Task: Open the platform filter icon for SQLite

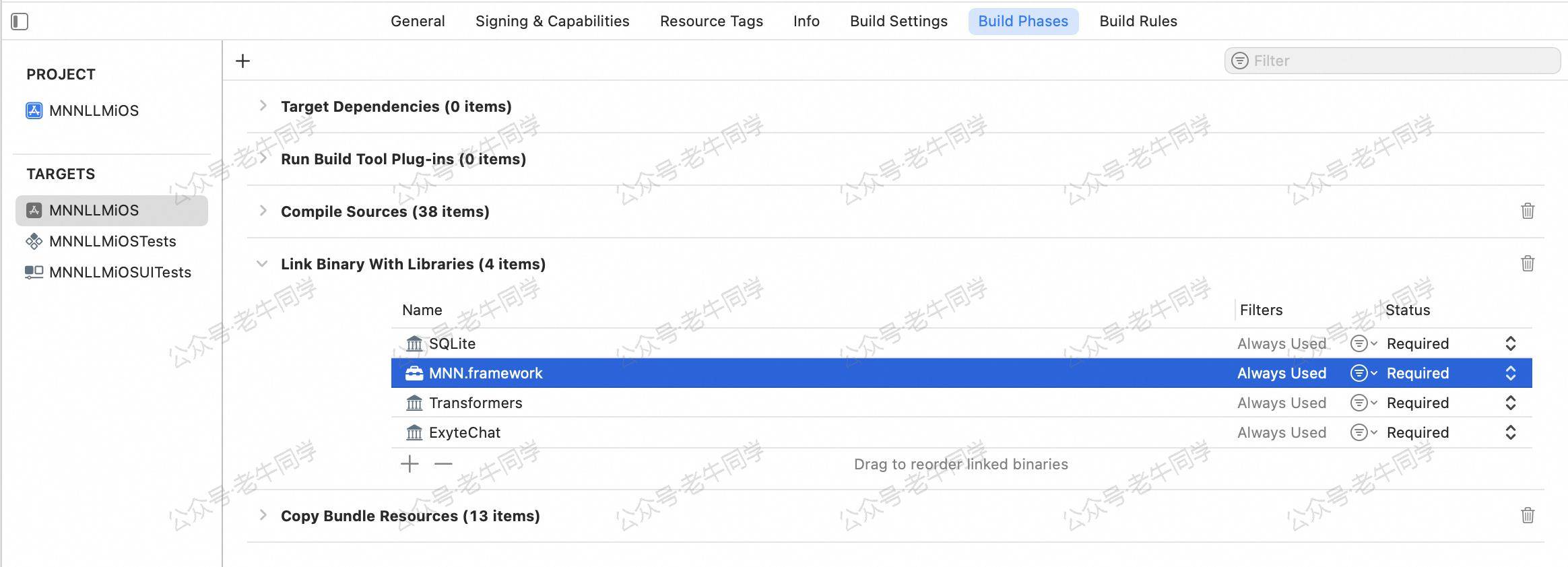Action: [x=1363, y=344]
